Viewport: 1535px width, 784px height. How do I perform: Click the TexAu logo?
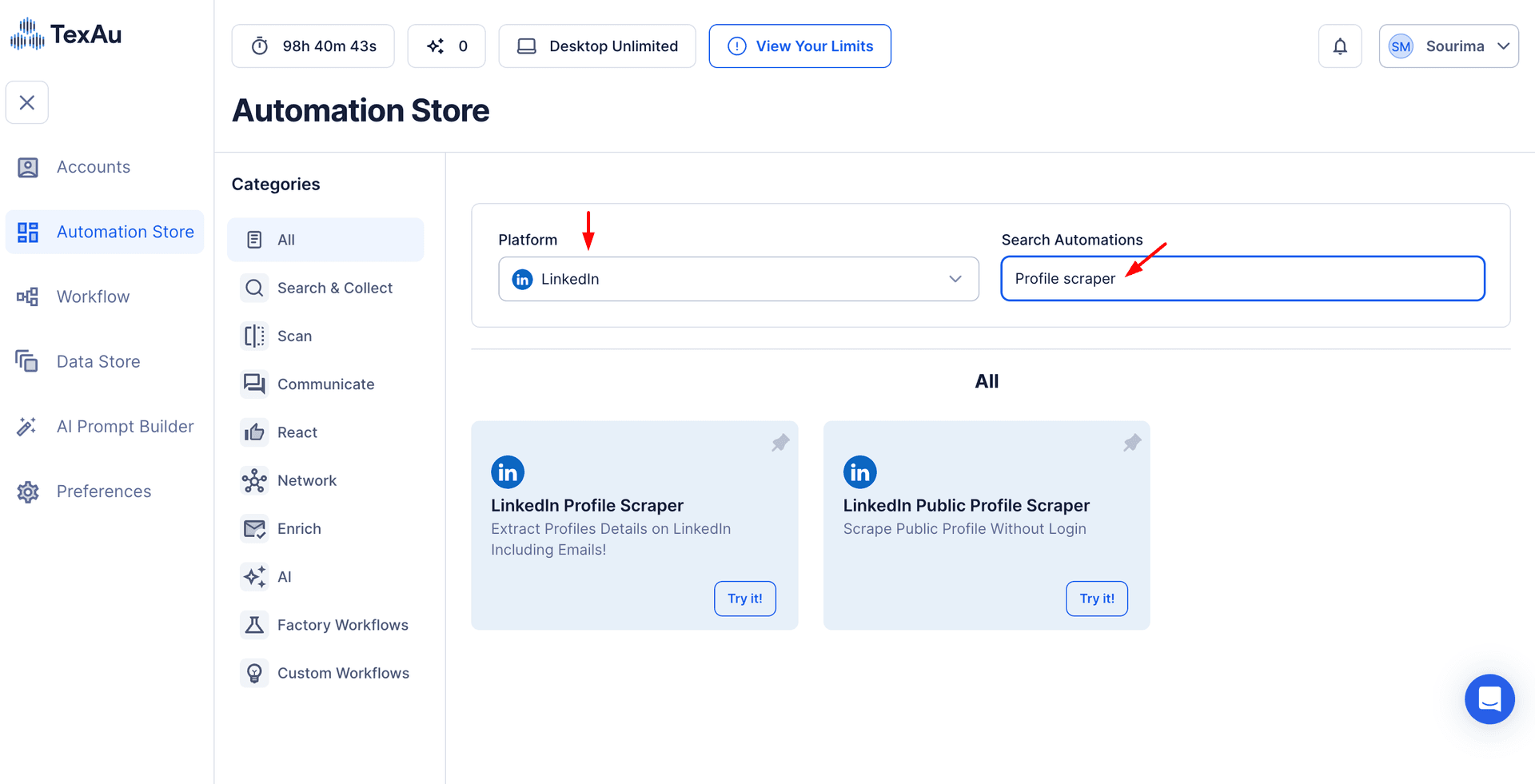click(66, 34)
